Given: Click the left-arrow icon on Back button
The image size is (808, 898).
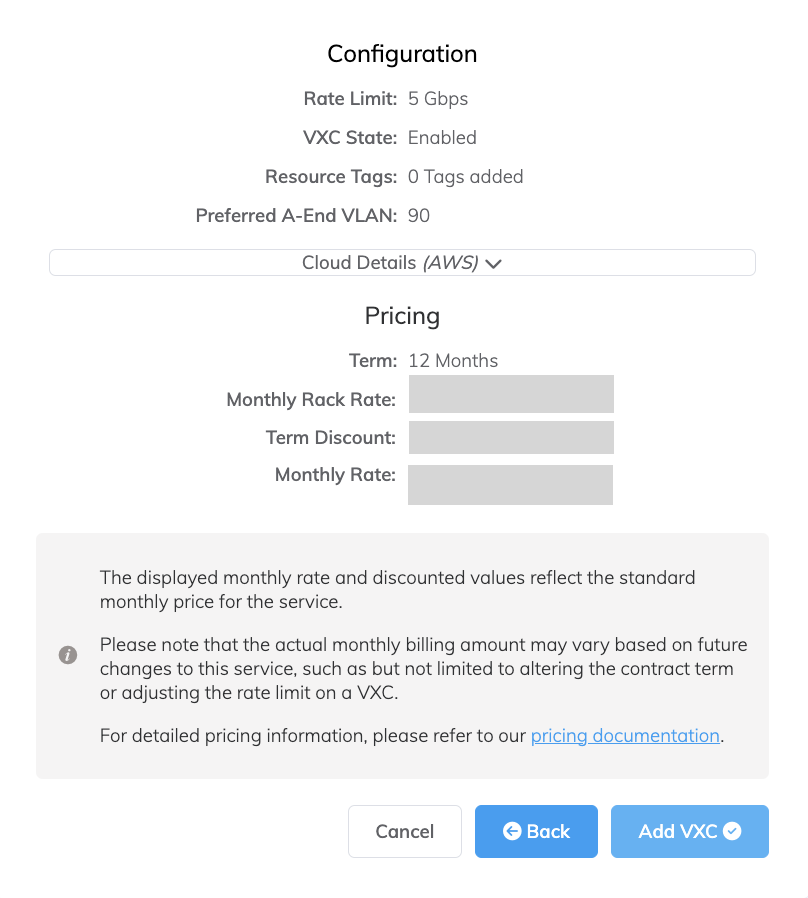Looking at the screenshot, I should (x=512, y=831).
